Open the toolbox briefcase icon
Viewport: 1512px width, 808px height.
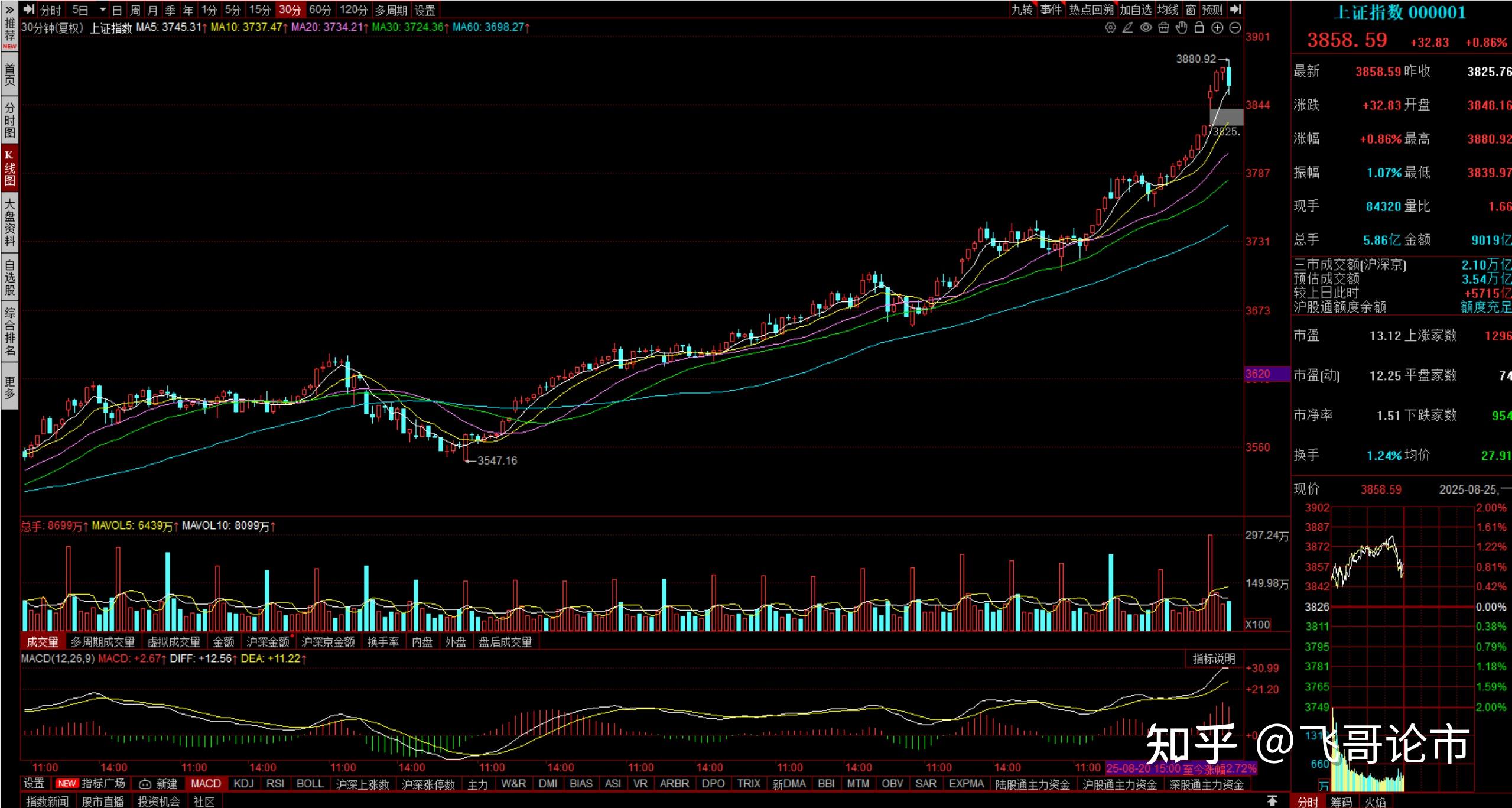pos(1163,28)
